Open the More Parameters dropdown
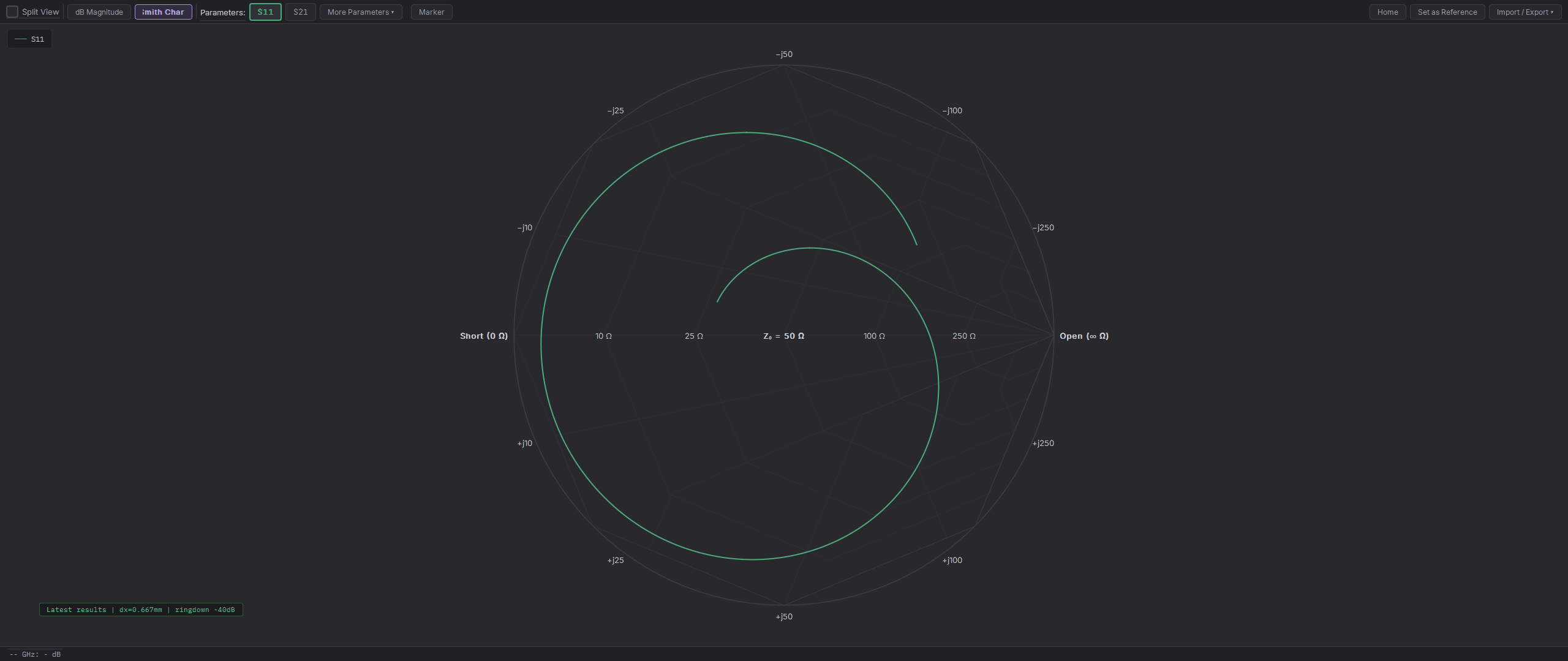 click(361, 12)
